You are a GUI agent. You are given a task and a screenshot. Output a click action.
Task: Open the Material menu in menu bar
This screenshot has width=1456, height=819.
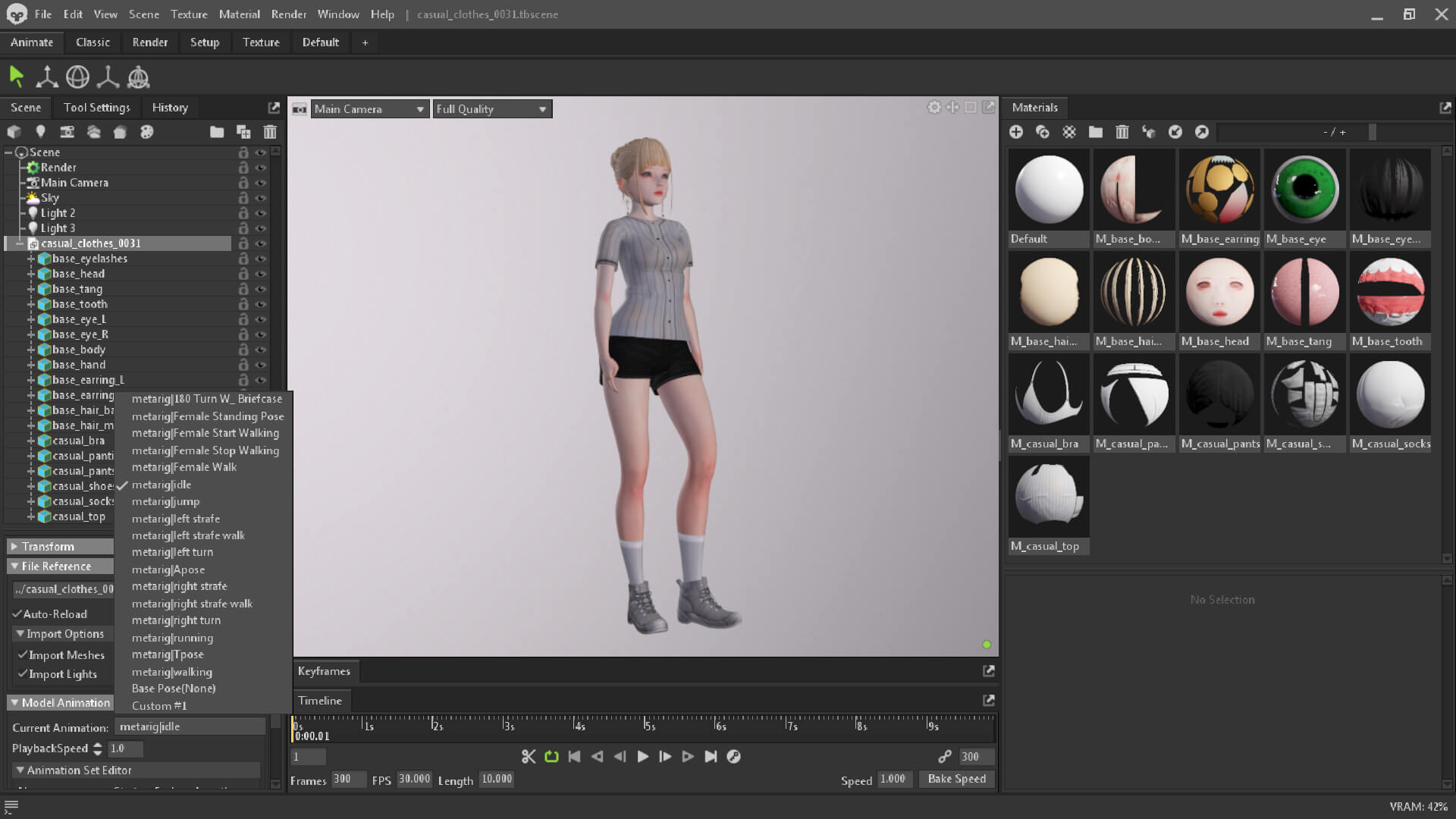[x=239, y=14]
